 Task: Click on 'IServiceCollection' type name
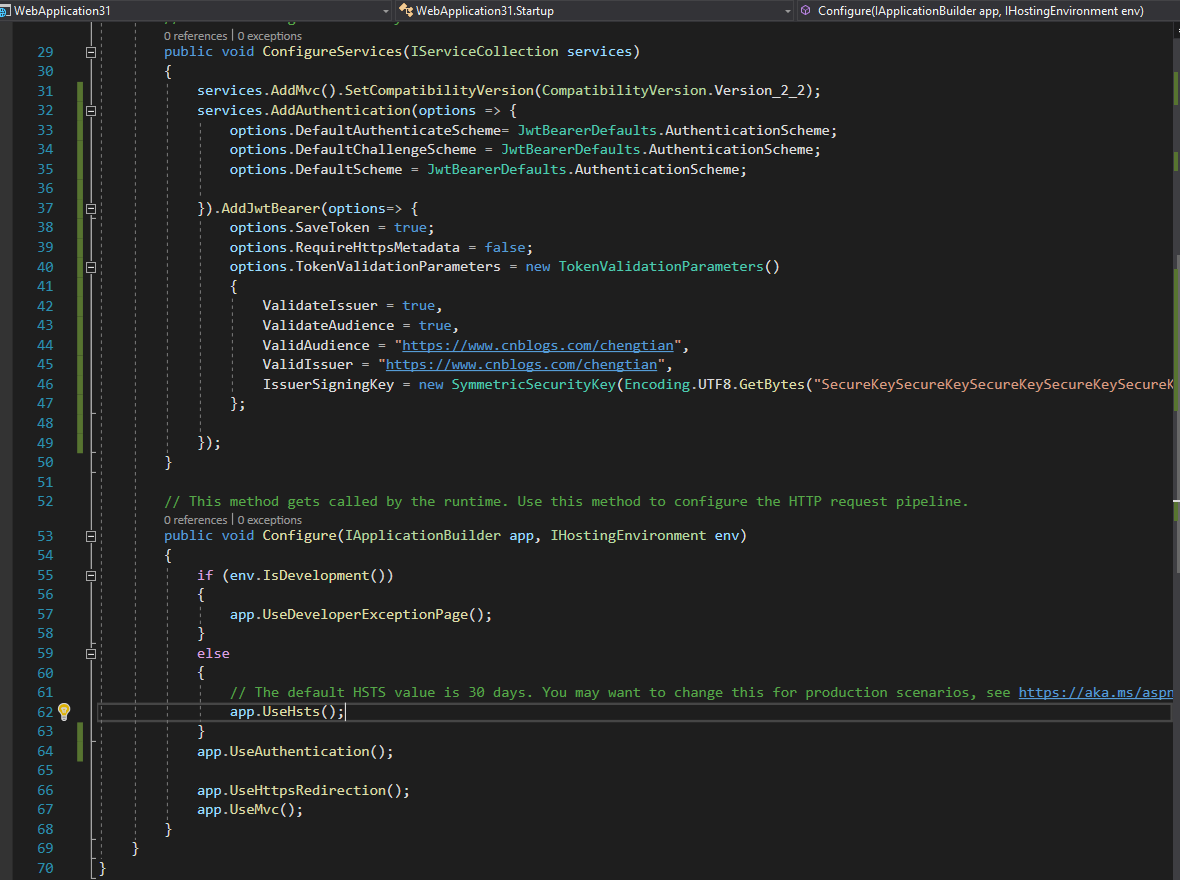click(485, 52)
